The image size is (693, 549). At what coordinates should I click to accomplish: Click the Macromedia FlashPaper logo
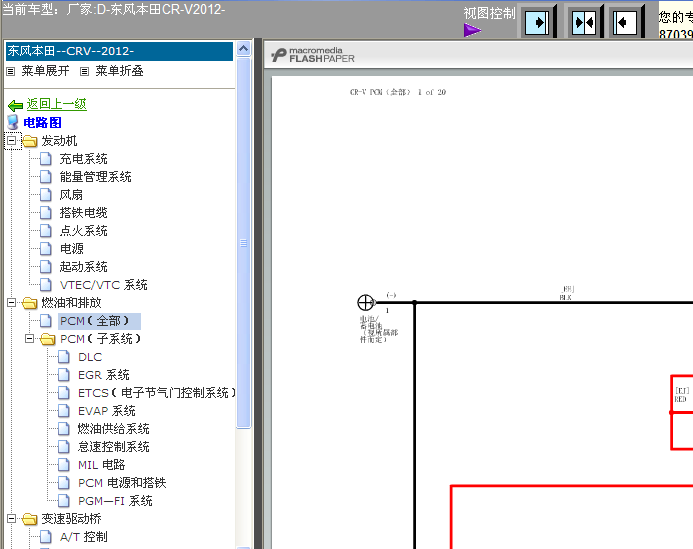coord(313,55)
